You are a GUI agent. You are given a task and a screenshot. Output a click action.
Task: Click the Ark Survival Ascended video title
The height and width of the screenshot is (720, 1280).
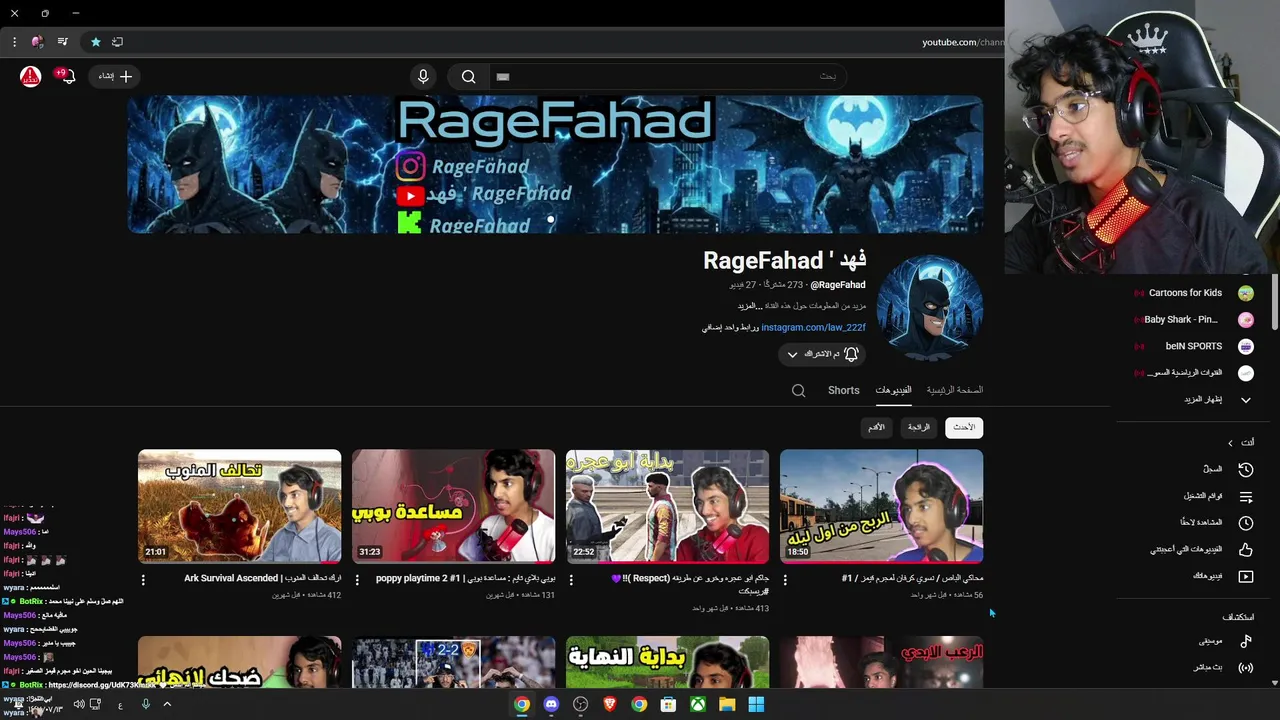(262, 578)
